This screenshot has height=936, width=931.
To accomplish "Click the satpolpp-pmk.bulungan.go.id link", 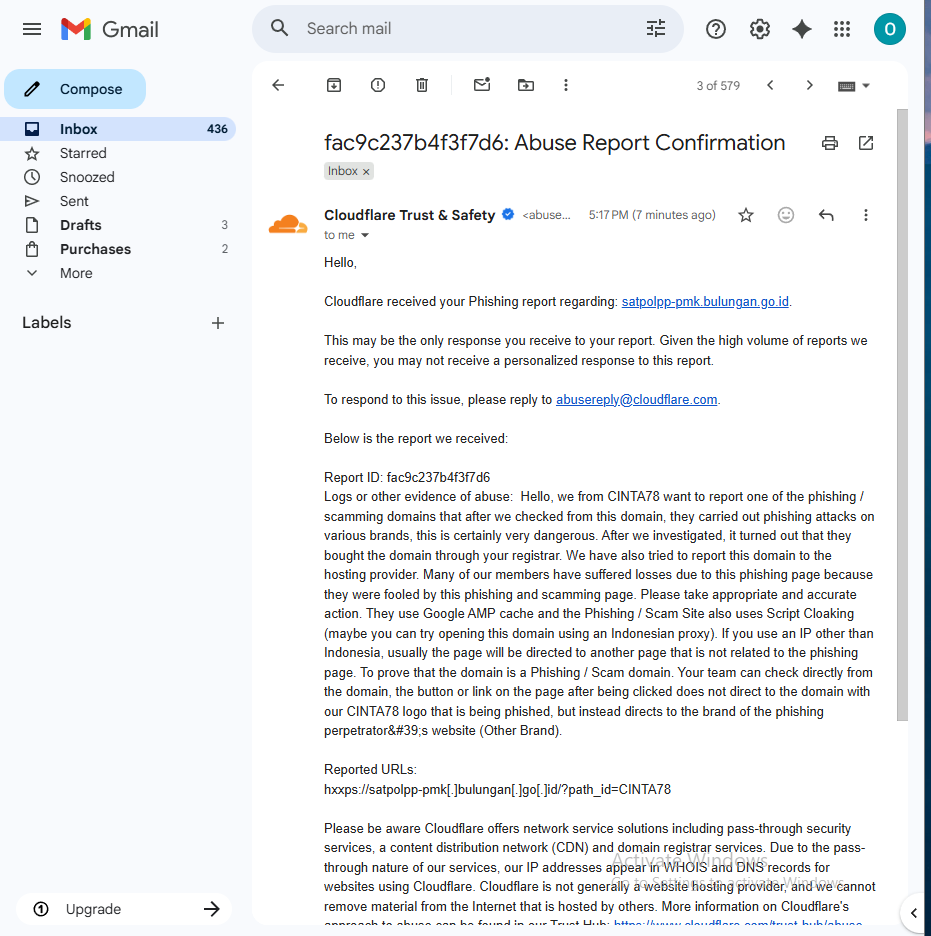I will pyautogui.click(x=705, y=301).
